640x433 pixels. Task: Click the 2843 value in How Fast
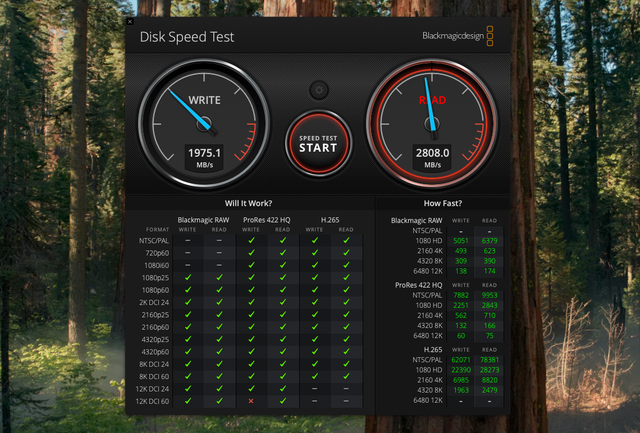489,305
